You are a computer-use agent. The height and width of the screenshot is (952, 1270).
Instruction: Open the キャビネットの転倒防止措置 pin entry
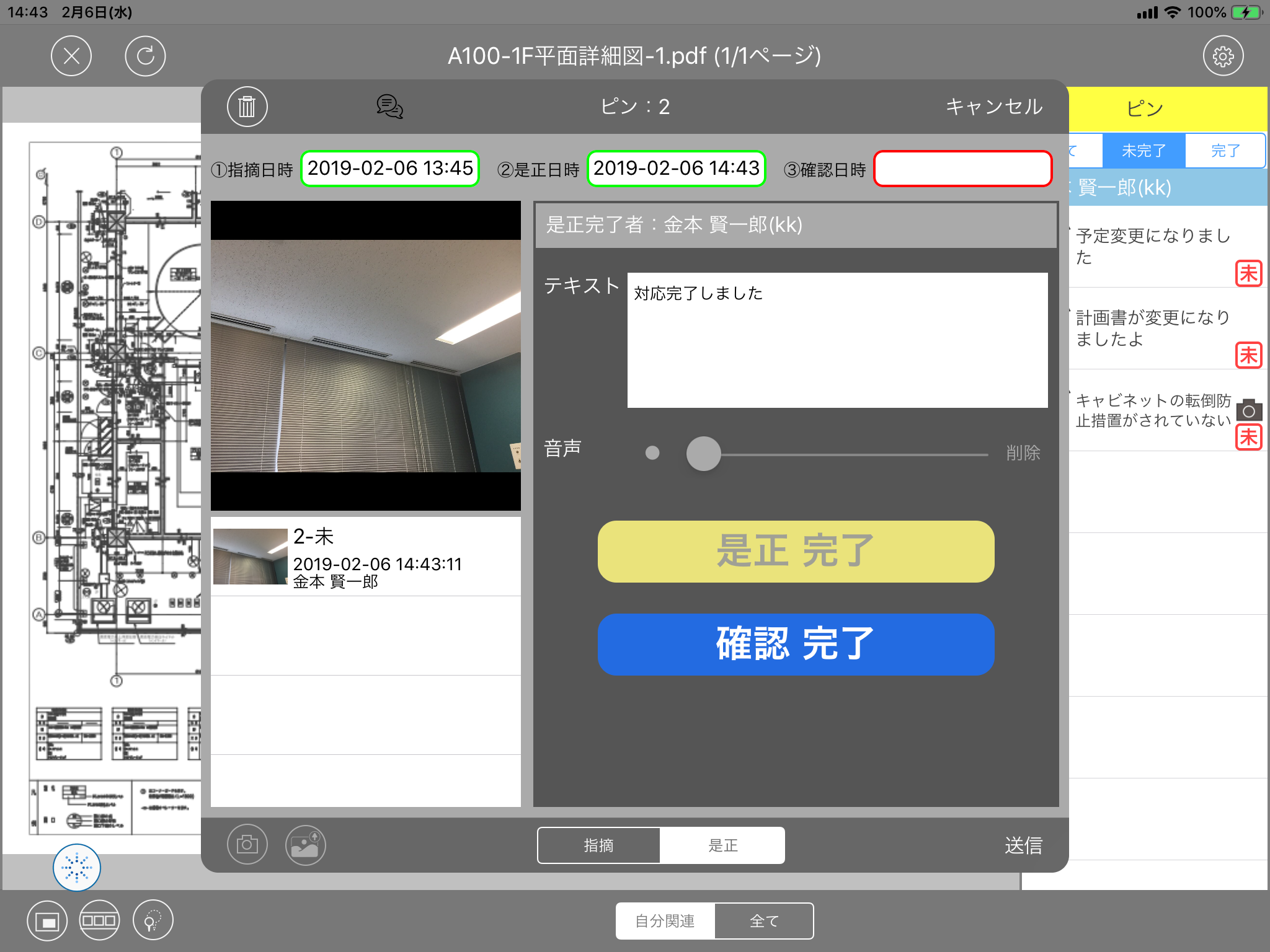click(x=1168, y=410)
